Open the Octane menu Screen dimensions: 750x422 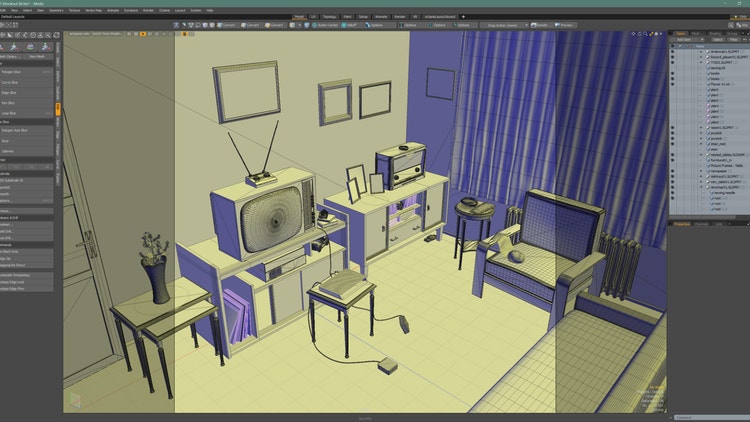[164, 10]
